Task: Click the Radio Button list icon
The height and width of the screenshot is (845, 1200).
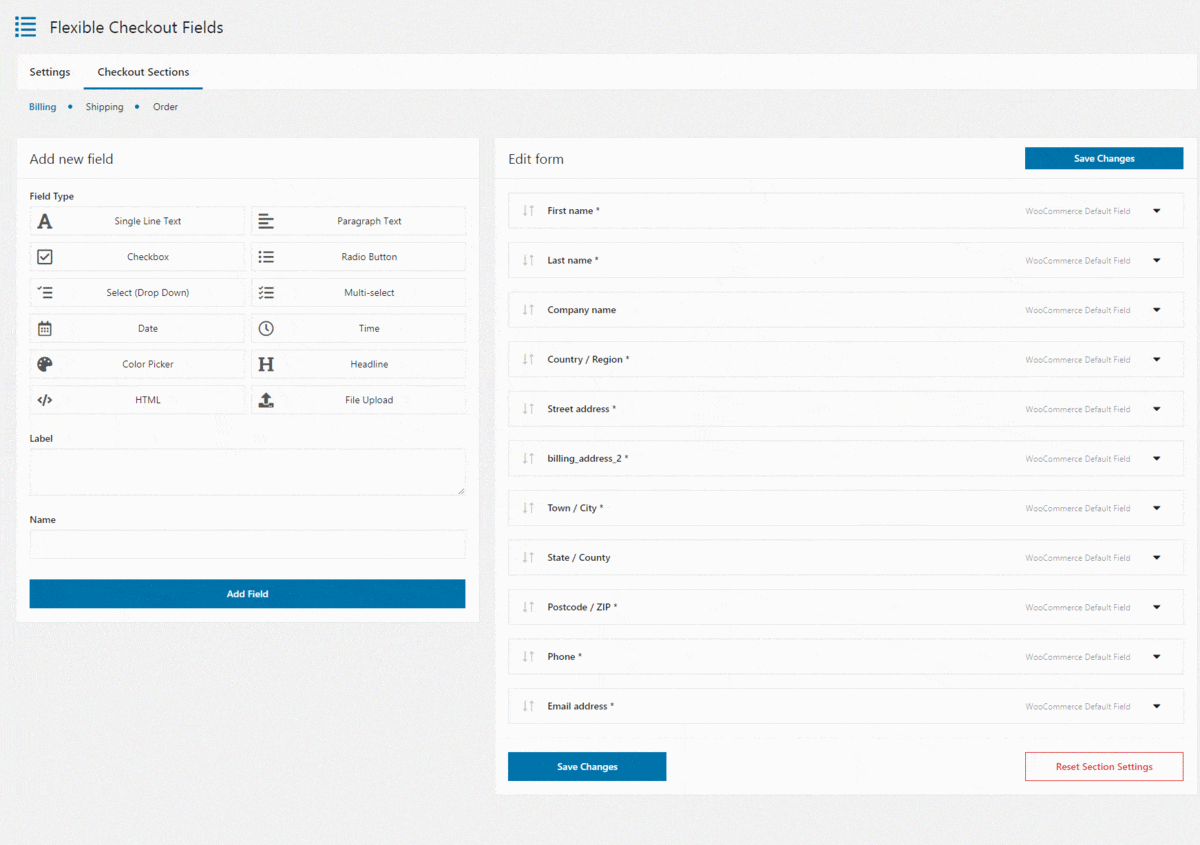Action: pos(266,257)
